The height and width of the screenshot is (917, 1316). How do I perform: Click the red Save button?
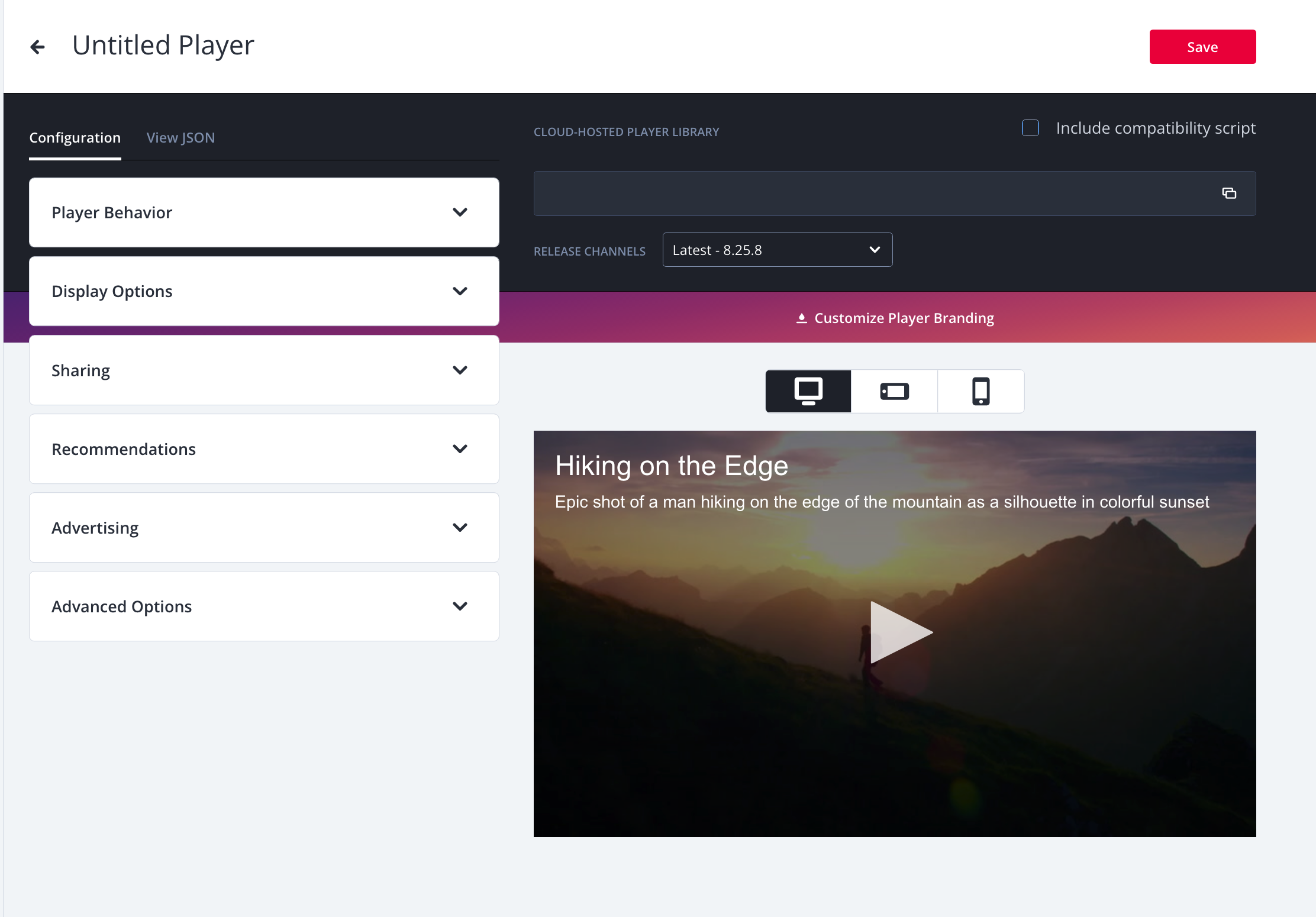1202,47
